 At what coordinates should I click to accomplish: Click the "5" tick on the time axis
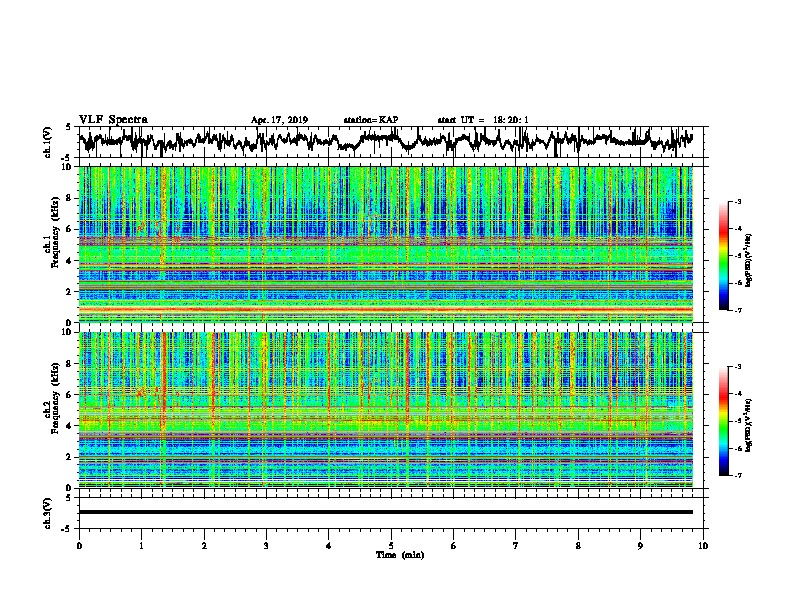click(x=391, y=546)
